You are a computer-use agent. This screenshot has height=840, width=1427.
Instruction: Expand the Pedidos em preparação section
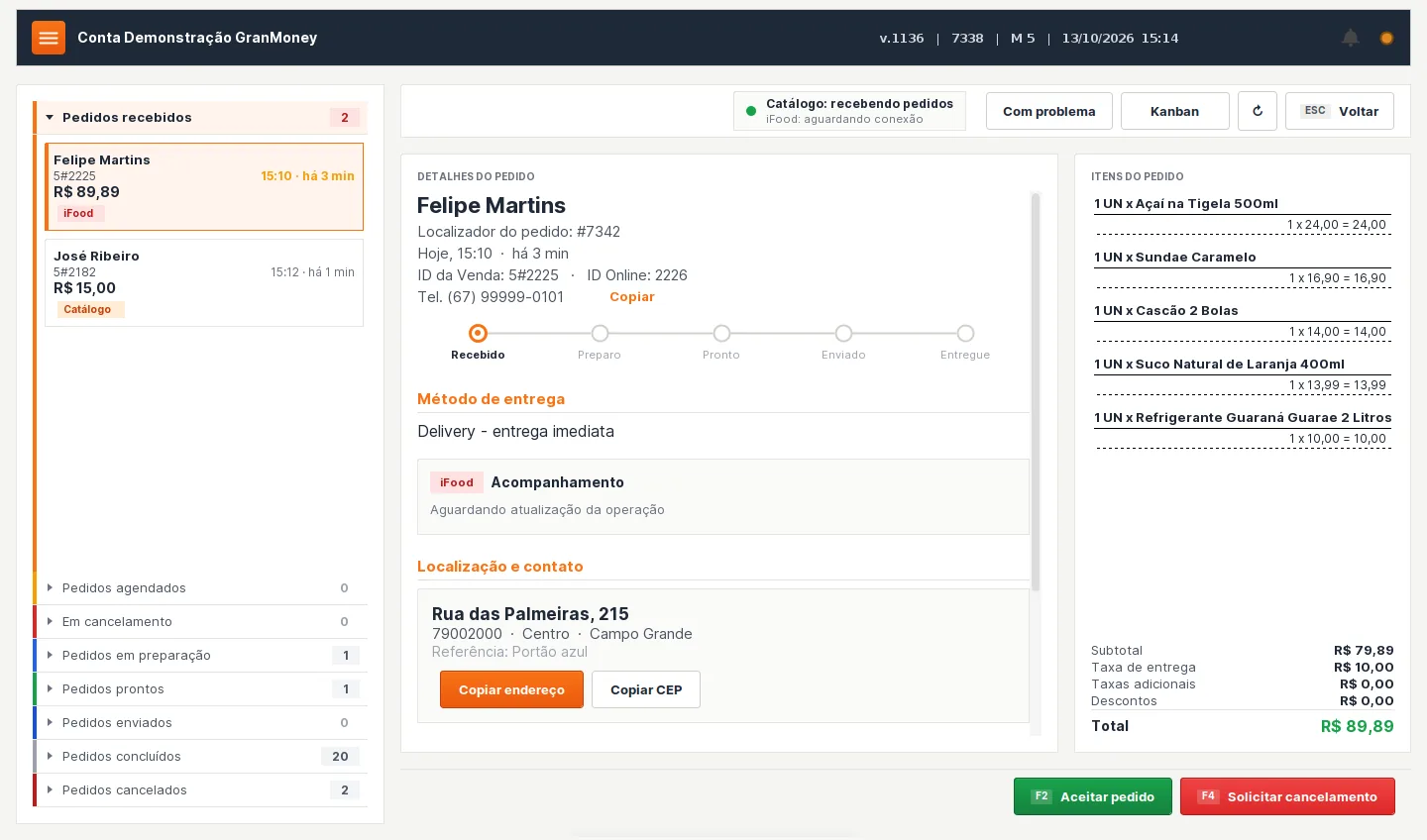(200, 655)
